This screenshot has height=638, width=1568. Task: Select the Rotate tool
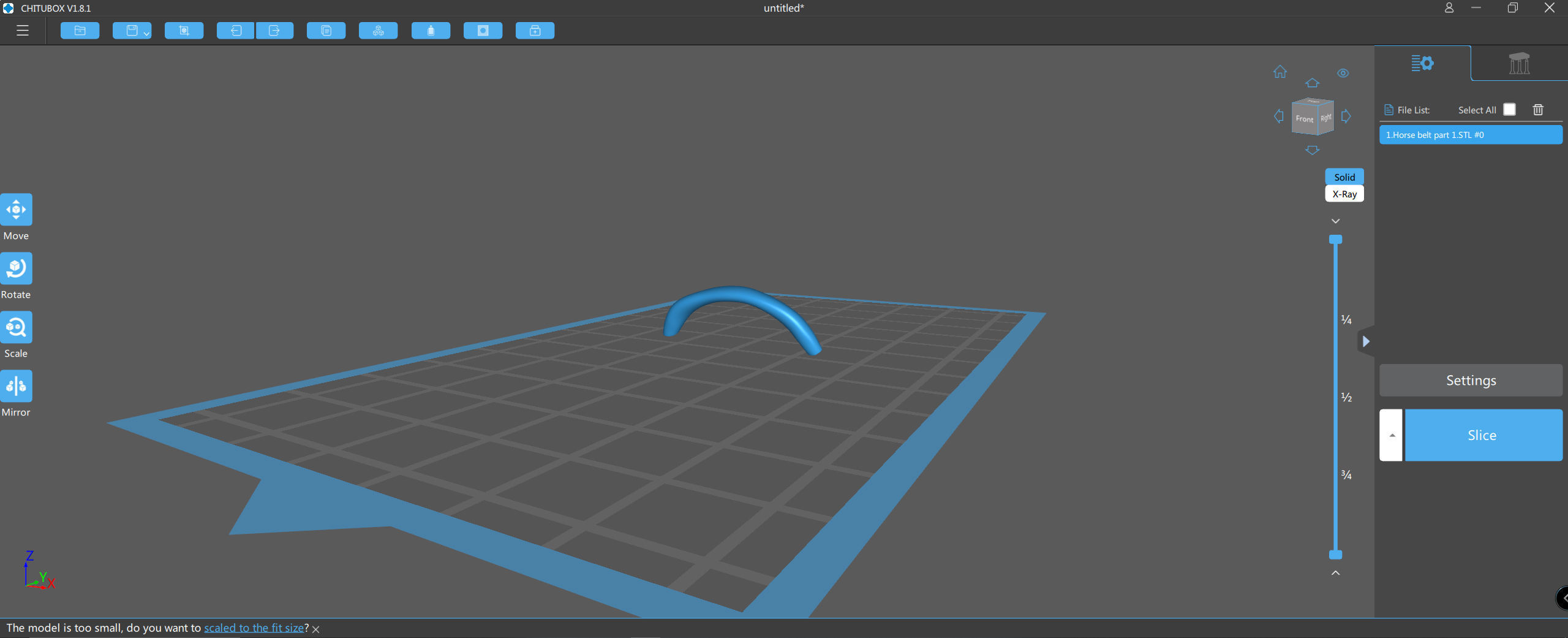pyautogui.click(x=16, y=268)
